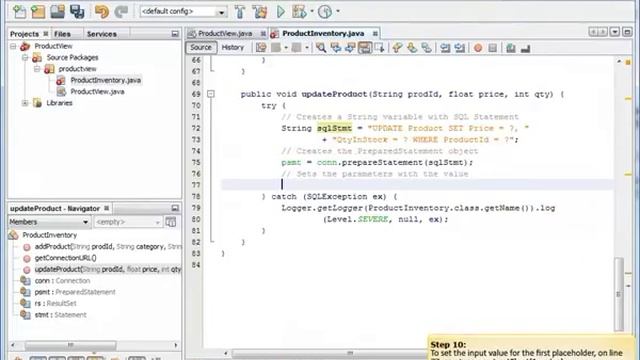Toggle Highlight Search editor icon
This screenshot has height=360, width=640.
(364, 48)
